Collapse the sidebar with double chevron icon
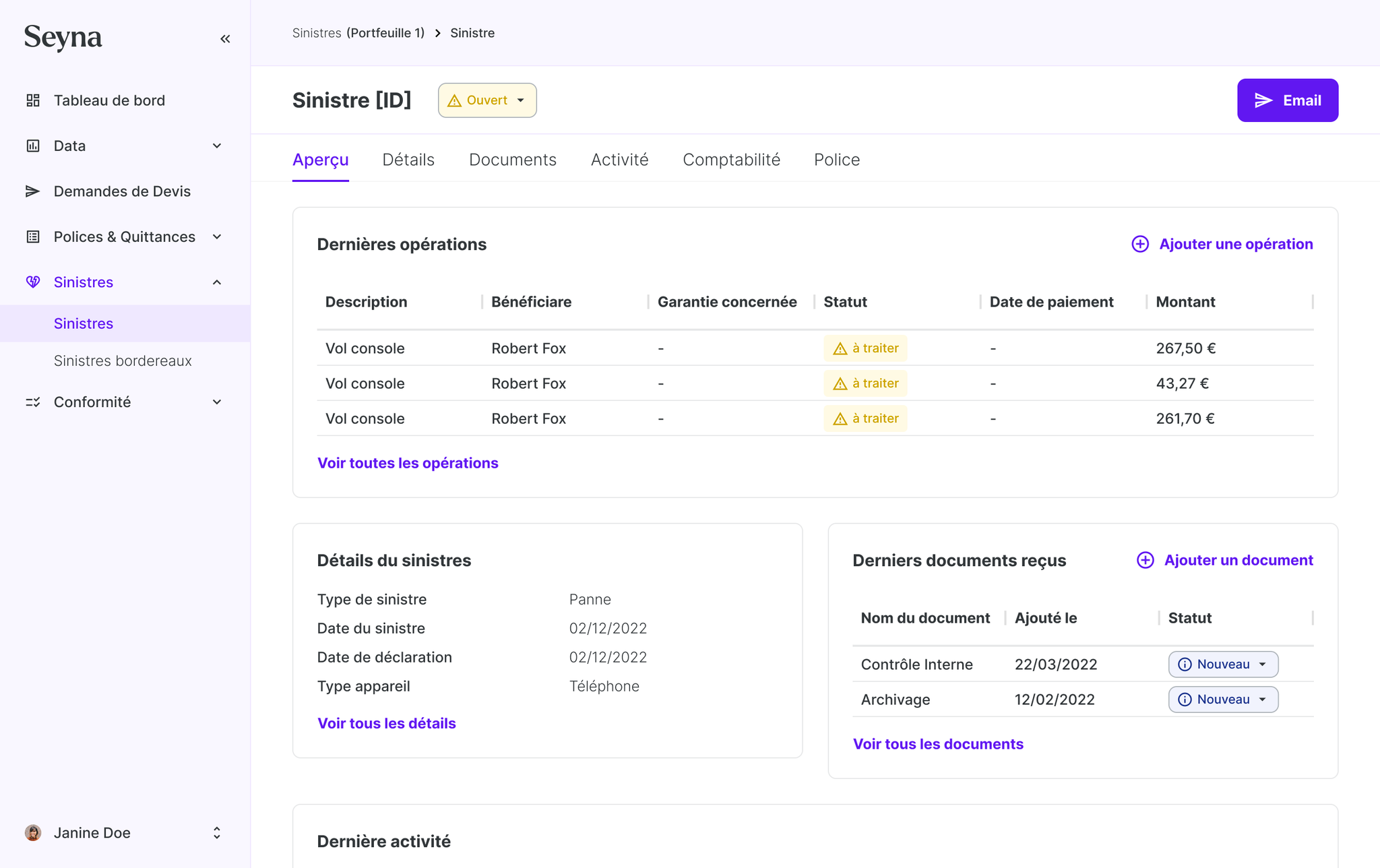 click(x=225, y=39)
